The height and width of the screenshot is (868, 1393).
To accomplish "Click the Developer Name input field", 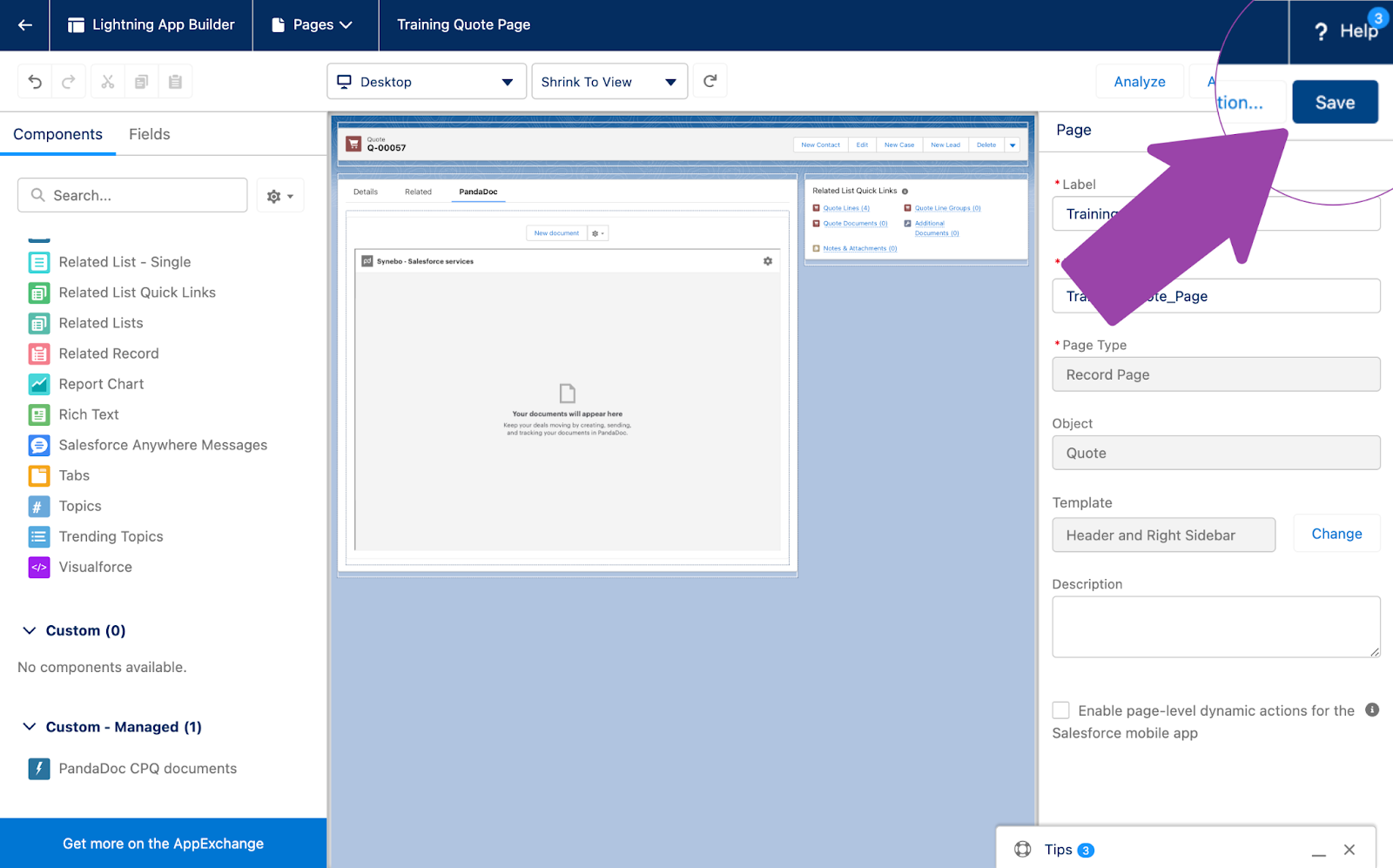I will tap(1216, 296).
